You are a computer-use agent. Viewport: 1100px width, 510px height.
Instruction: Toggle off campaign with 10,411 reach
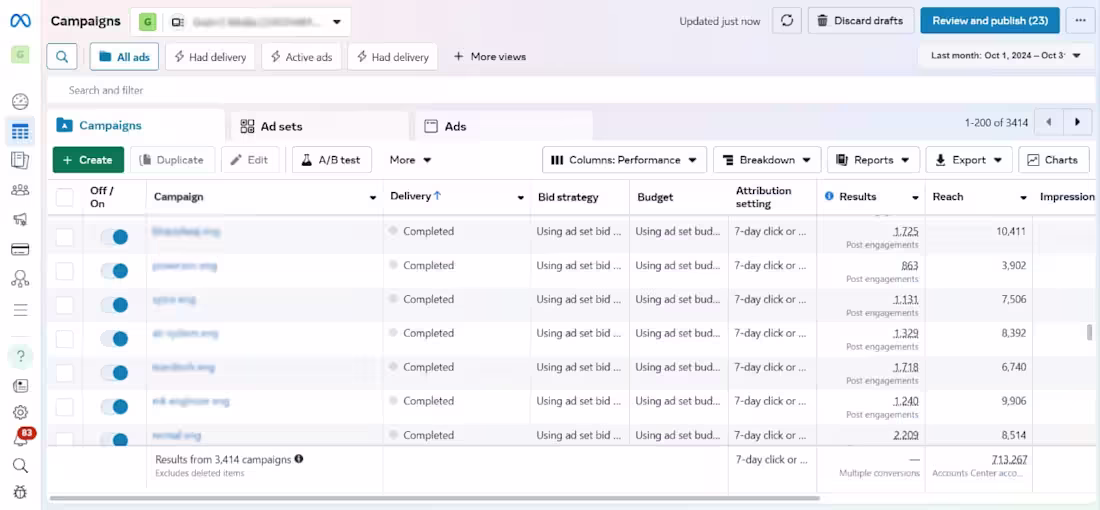click(x=114, y=237)
